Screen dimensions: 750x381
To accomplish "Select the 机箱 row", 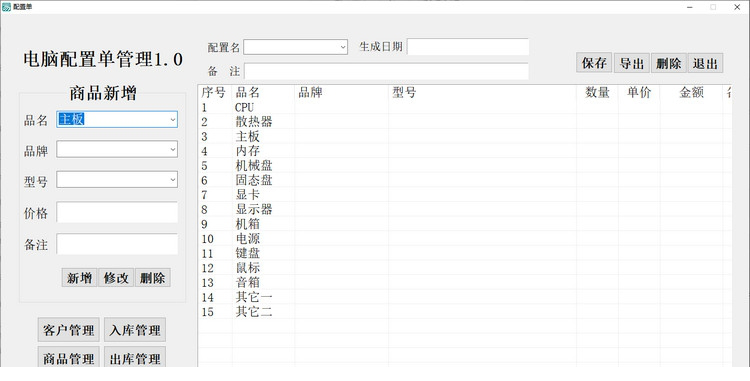I will click(x=464, y=224).
